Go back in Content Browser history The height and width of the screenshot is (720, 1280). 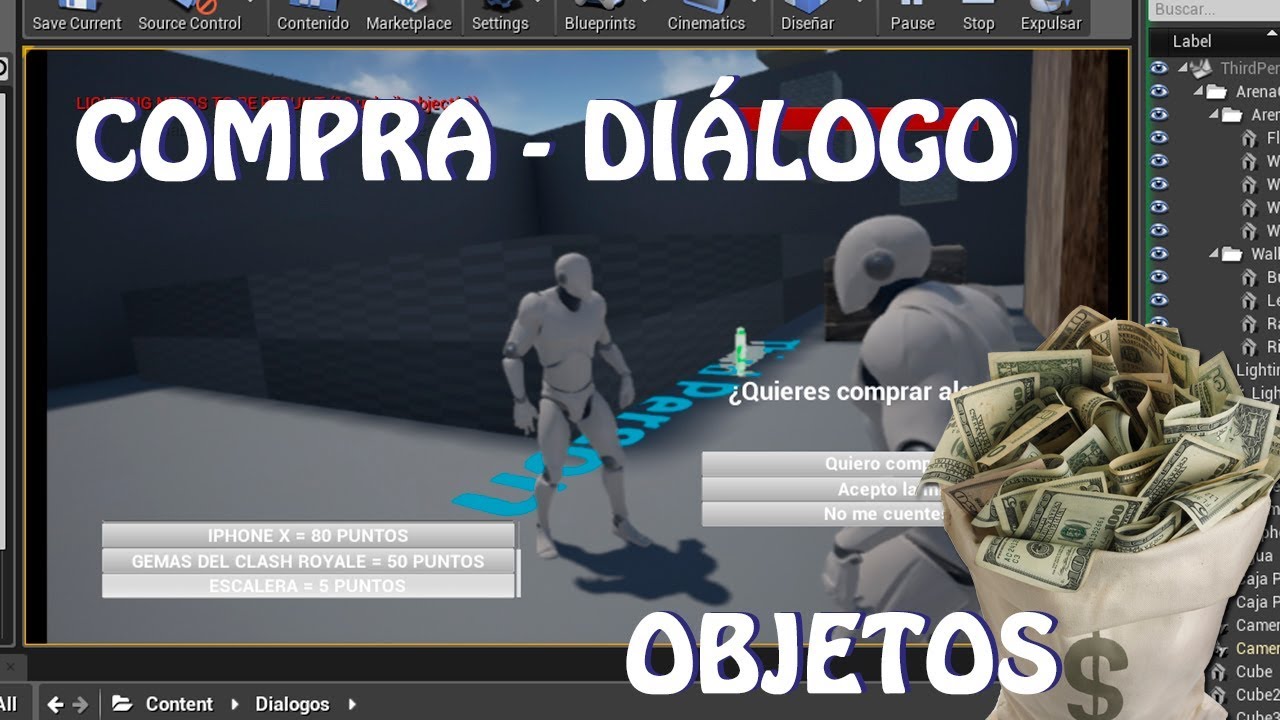point(56,704)
